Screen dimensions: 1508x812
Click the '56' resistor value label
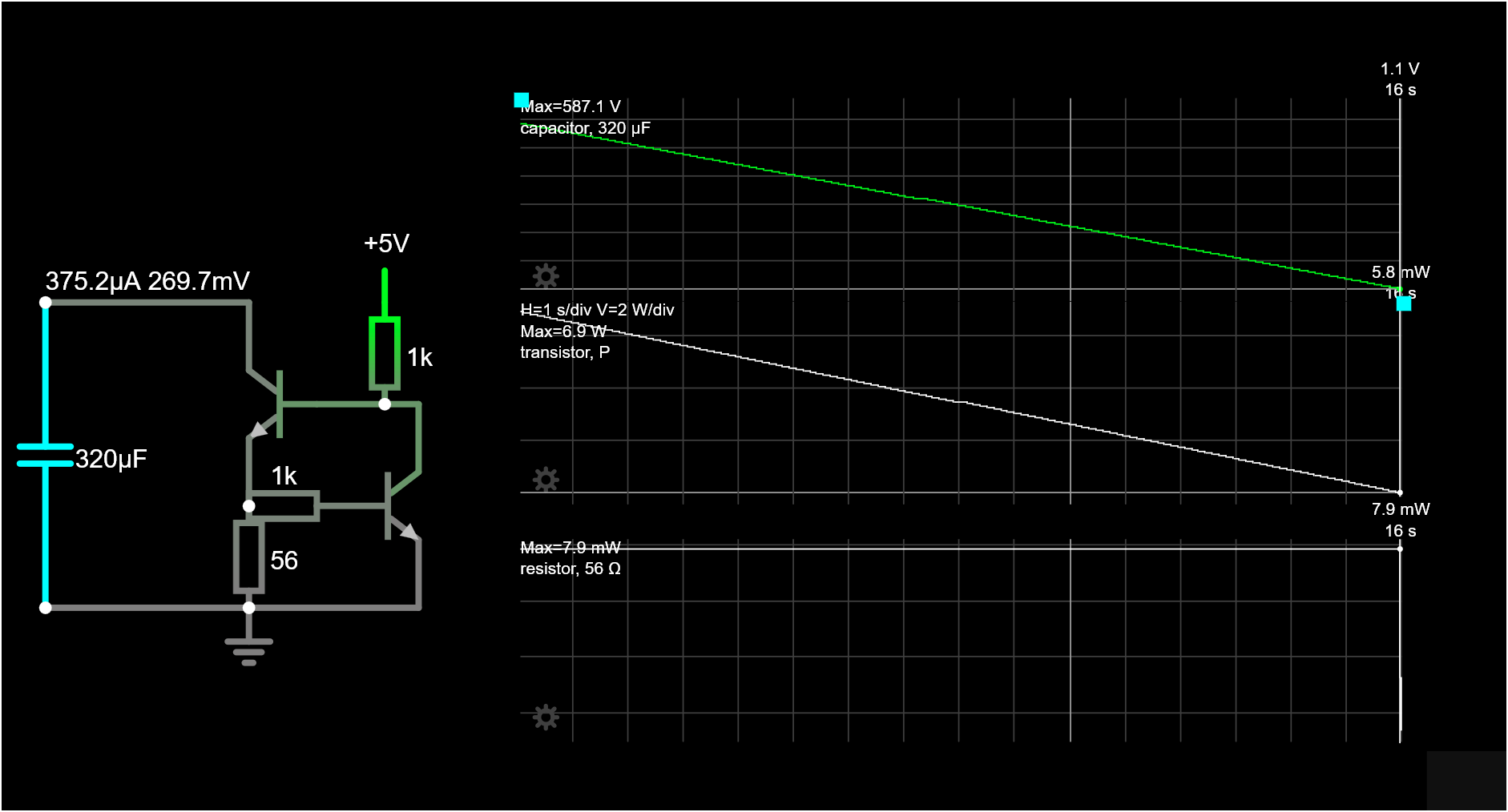284,561
